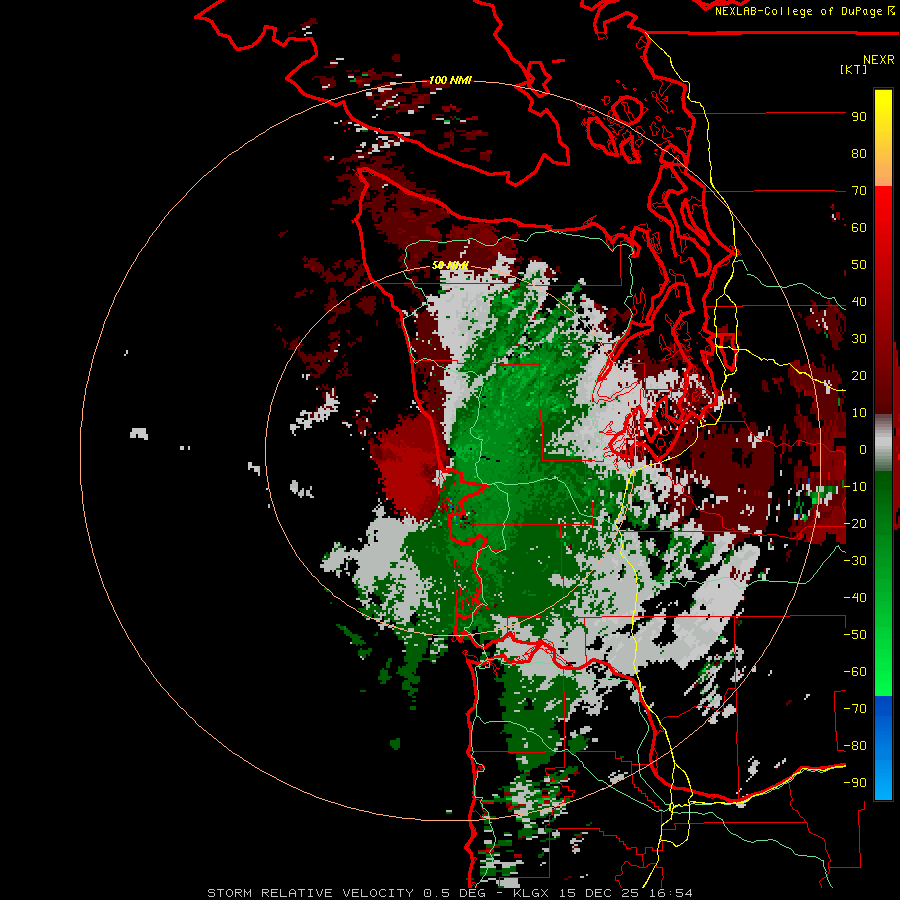
Task: Click the gray zero band of the color bar
Action: (883, 443)
